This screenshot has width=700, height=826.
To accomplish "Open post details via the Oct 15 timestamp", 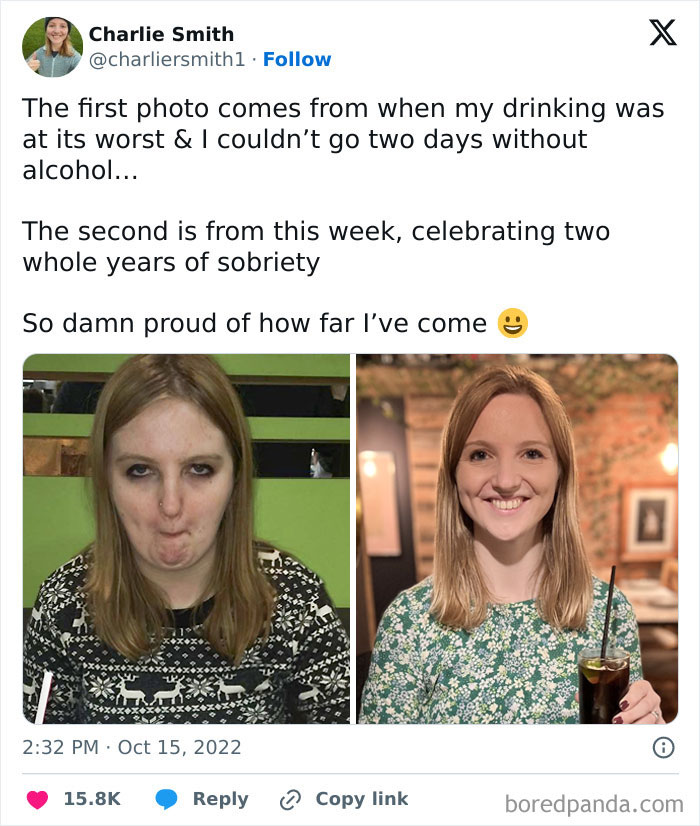I will (x=179, y=746).
